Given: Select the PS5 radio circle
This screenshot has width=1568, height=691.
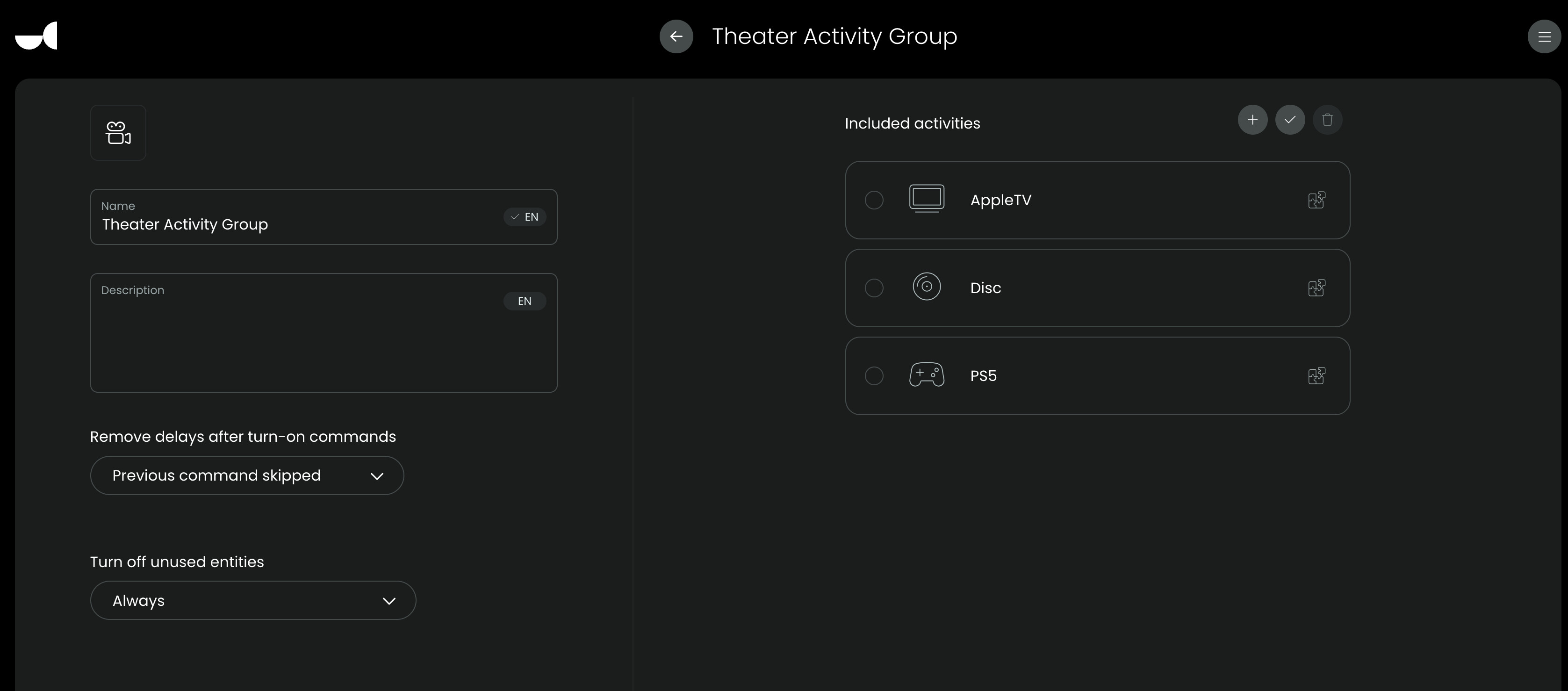Looking at the screenshot, I should click(x=874, y=375).
